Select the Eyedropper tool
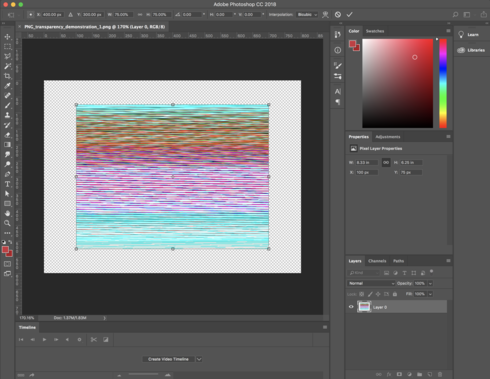The image size is (490, 379). (x=7, y=86)
